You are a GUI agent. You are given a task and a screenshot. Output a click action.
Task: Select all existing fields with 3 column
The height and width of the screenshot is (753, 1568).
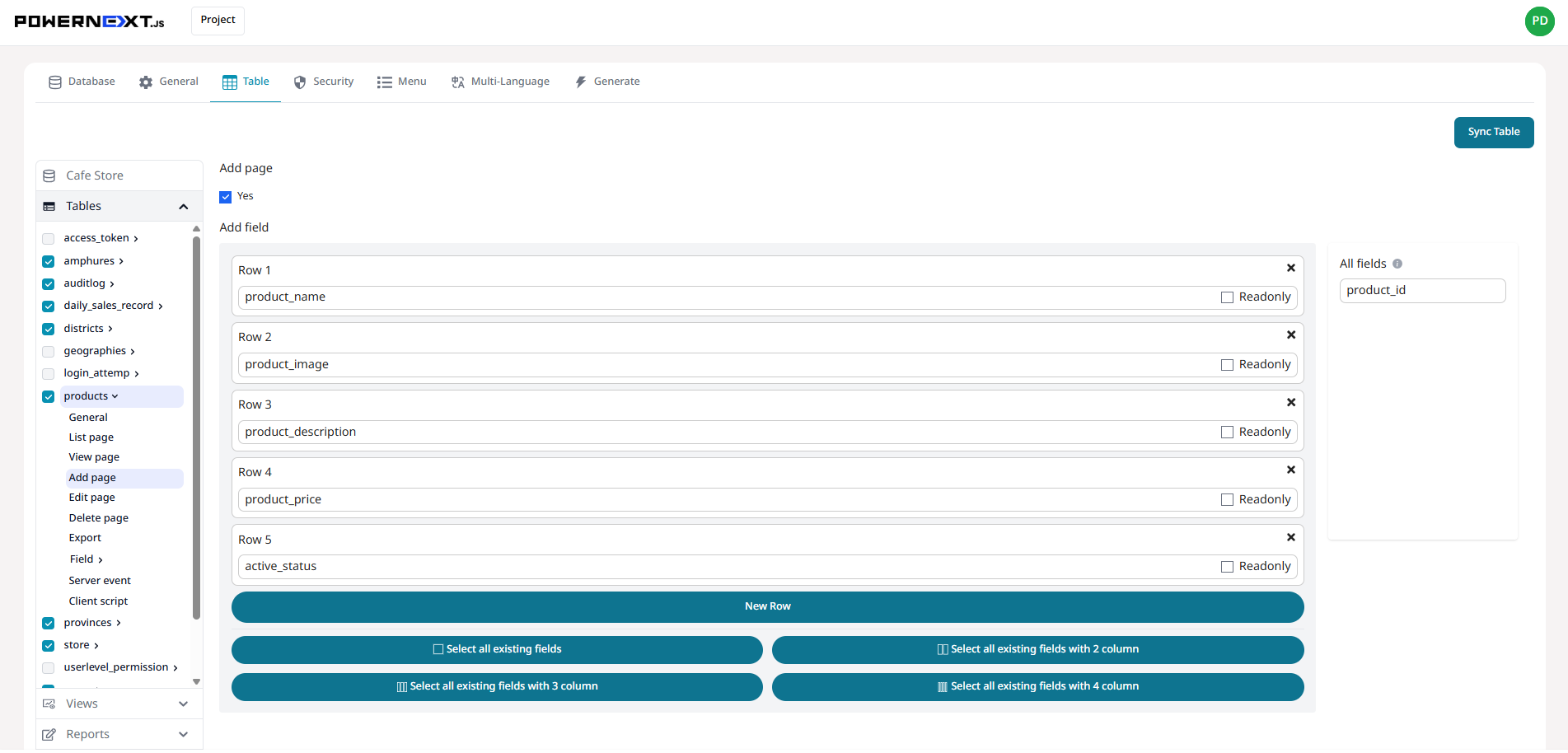(x=497, y=687)
